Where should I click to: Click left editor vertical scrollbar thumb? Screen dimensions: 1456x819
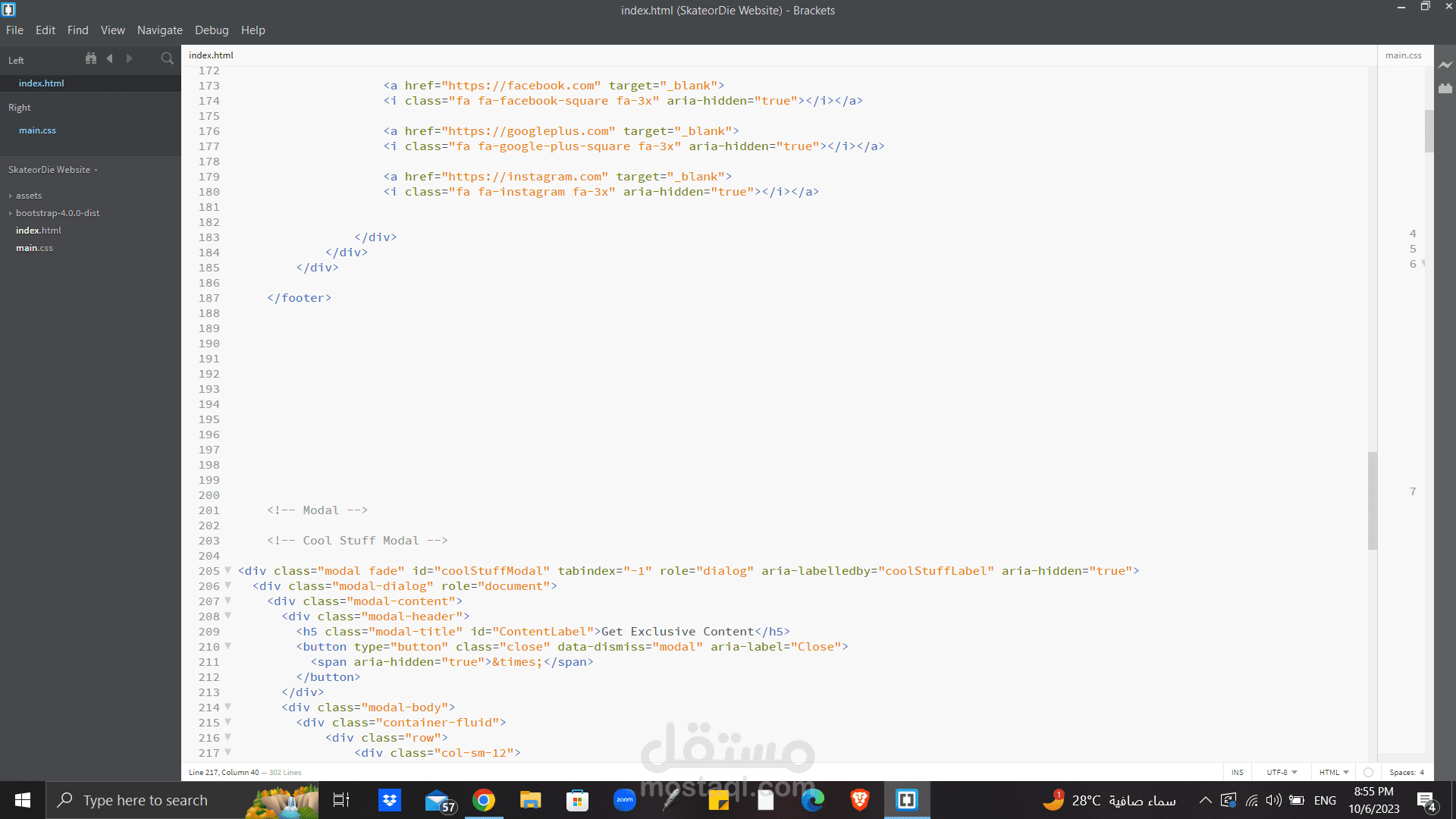1372,500
